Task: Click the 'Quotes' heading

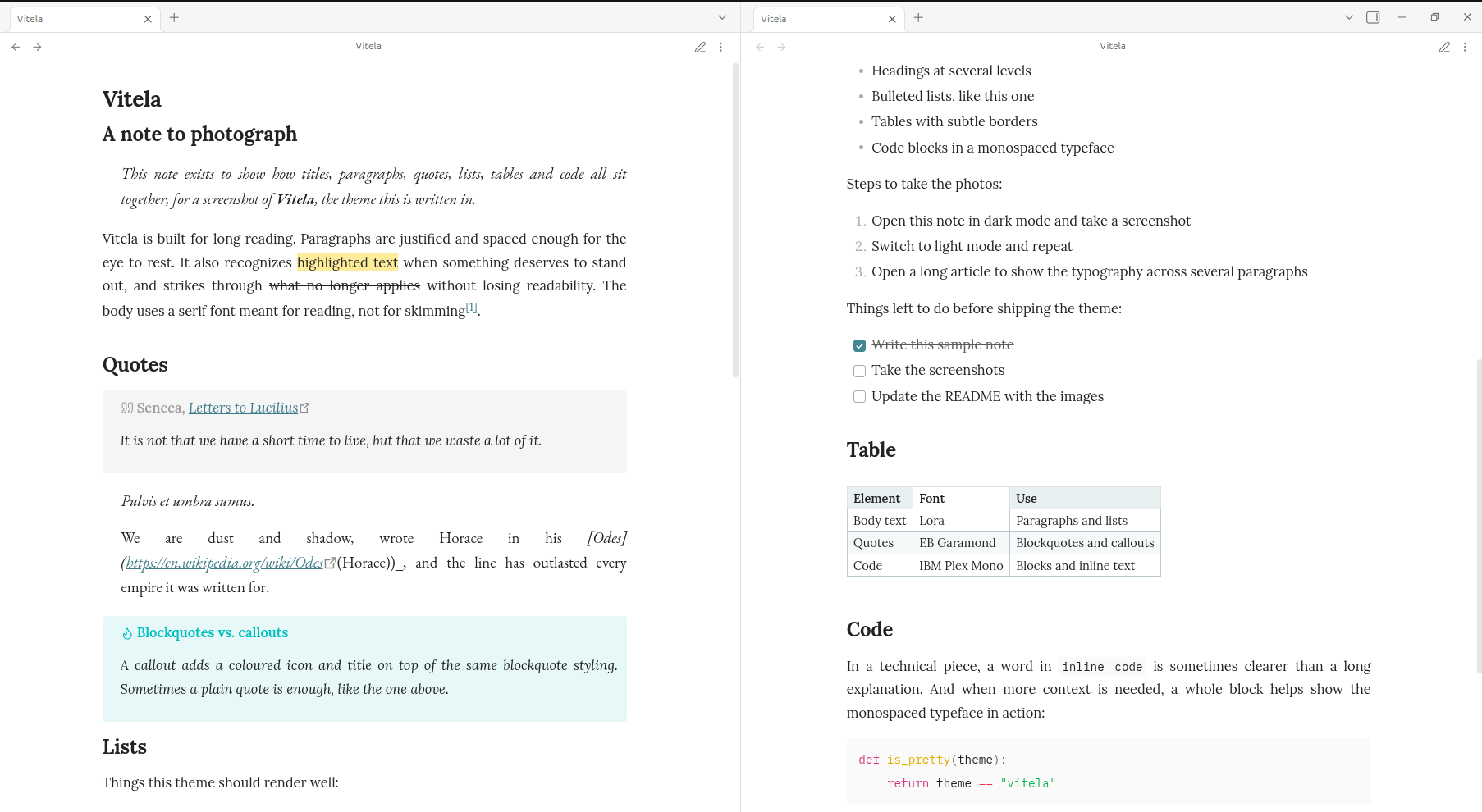Action: point(135,364)
